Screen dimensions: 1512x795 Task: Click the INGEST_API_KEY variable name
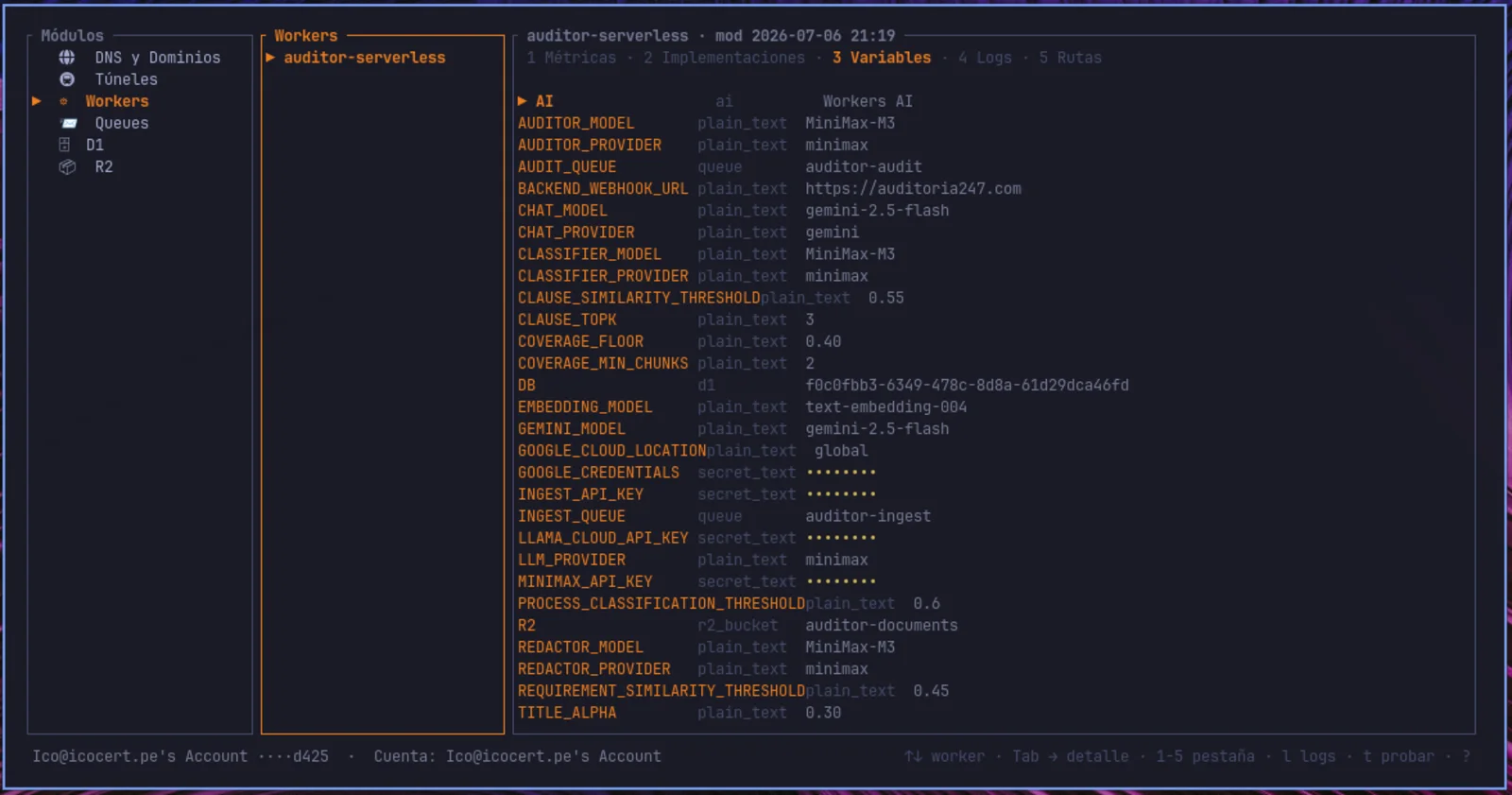pos(580,494)
